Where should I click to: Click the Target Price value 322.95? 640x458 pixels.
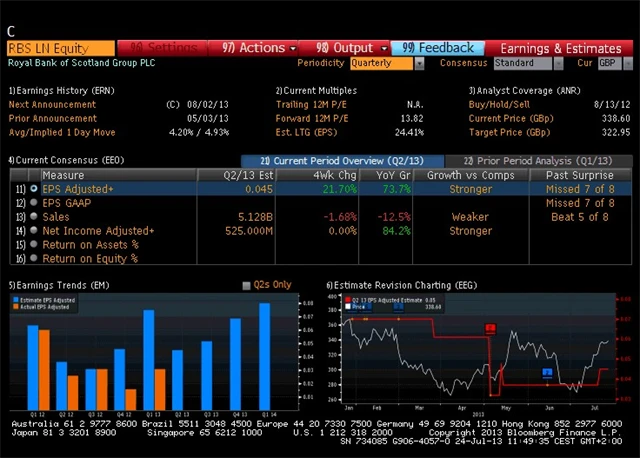(x=616, y=132)
